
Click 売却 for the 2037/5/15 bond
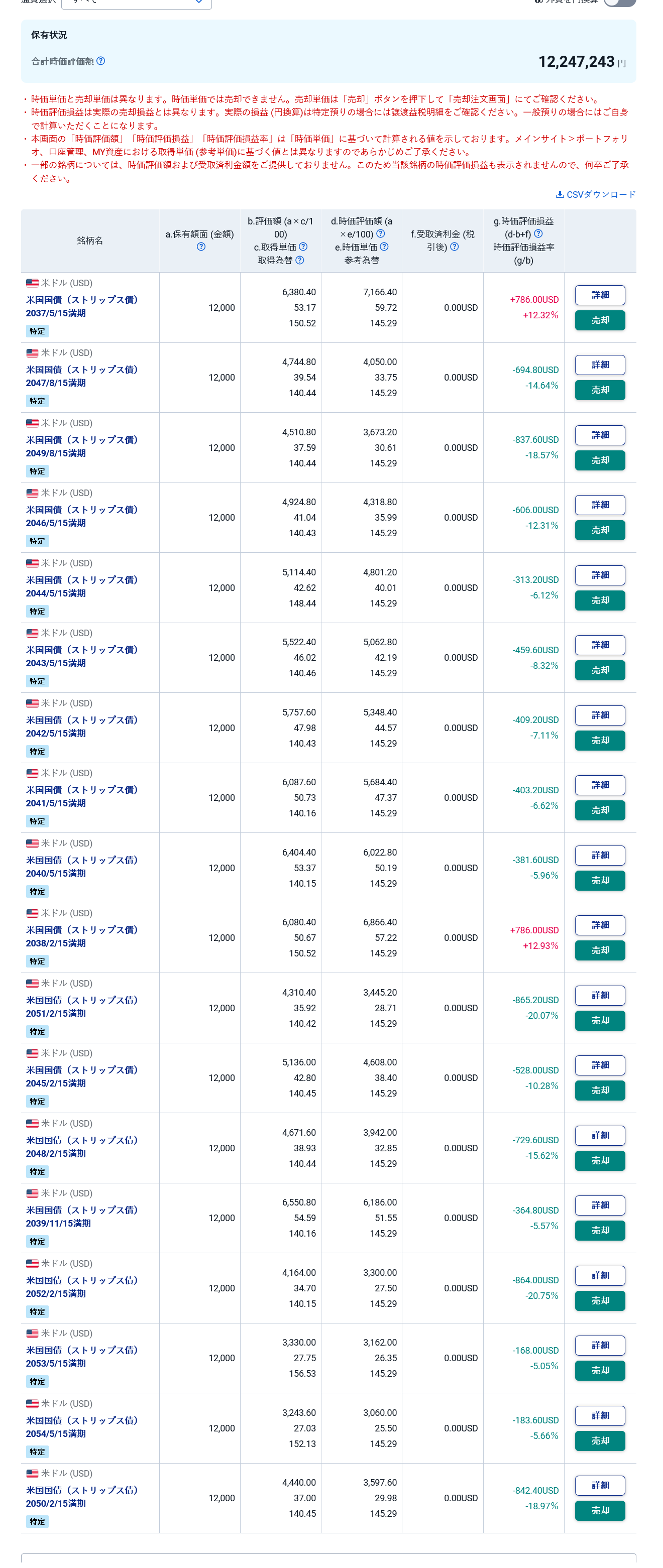tap(600, 320)
